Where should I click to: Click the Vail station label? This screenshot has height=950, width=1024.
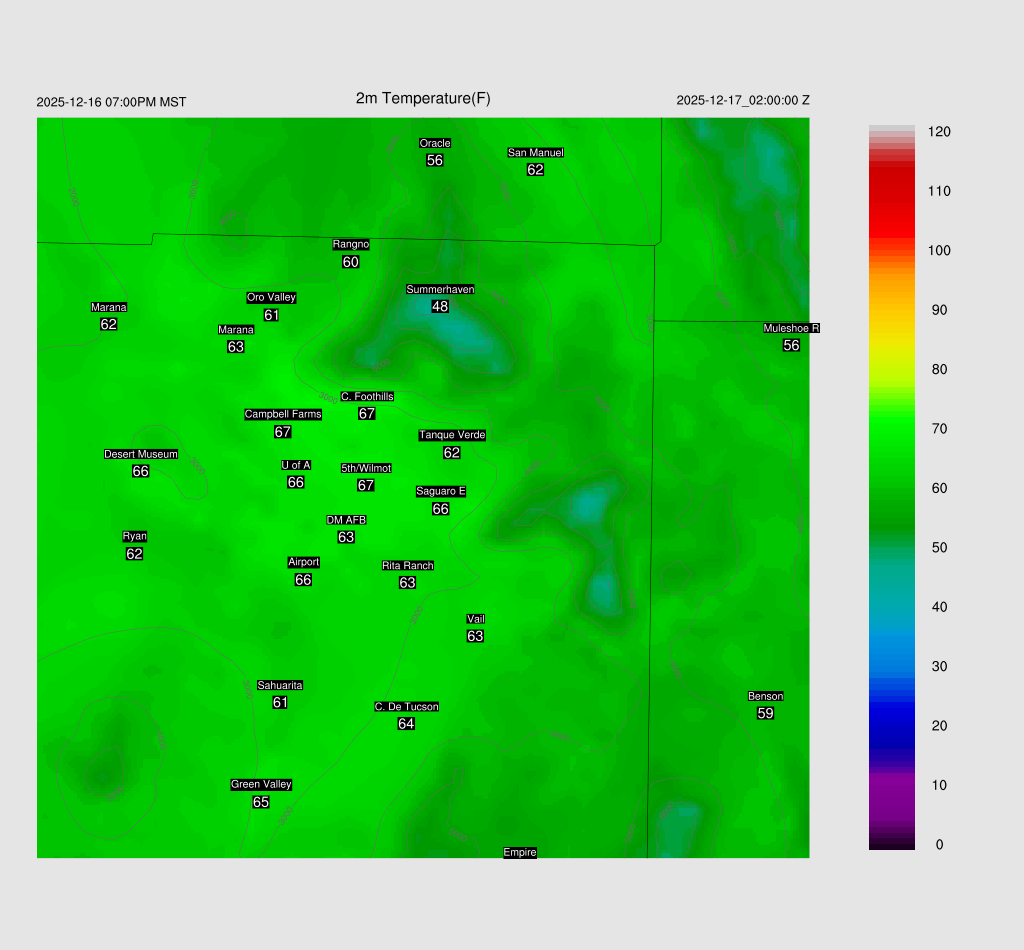tap(476, 620)
